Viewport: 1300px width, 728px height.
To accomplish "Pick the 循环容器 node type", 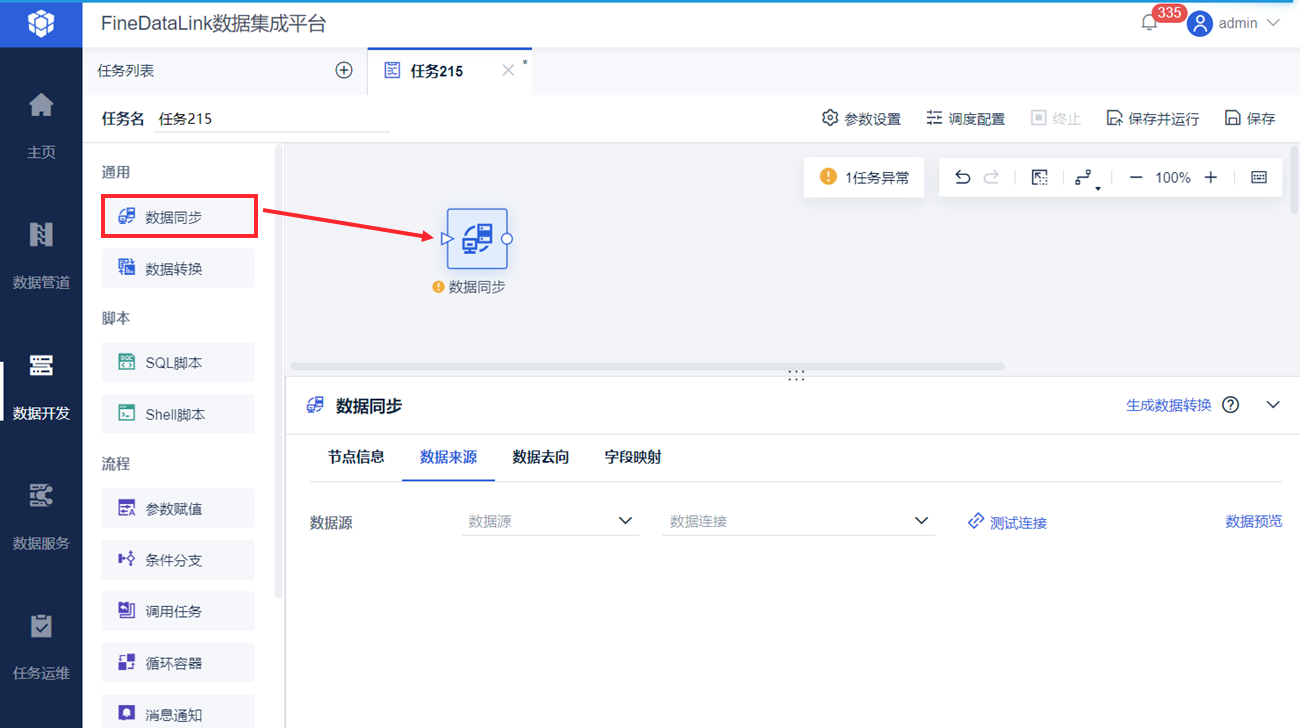I will [x=179, y=662].
